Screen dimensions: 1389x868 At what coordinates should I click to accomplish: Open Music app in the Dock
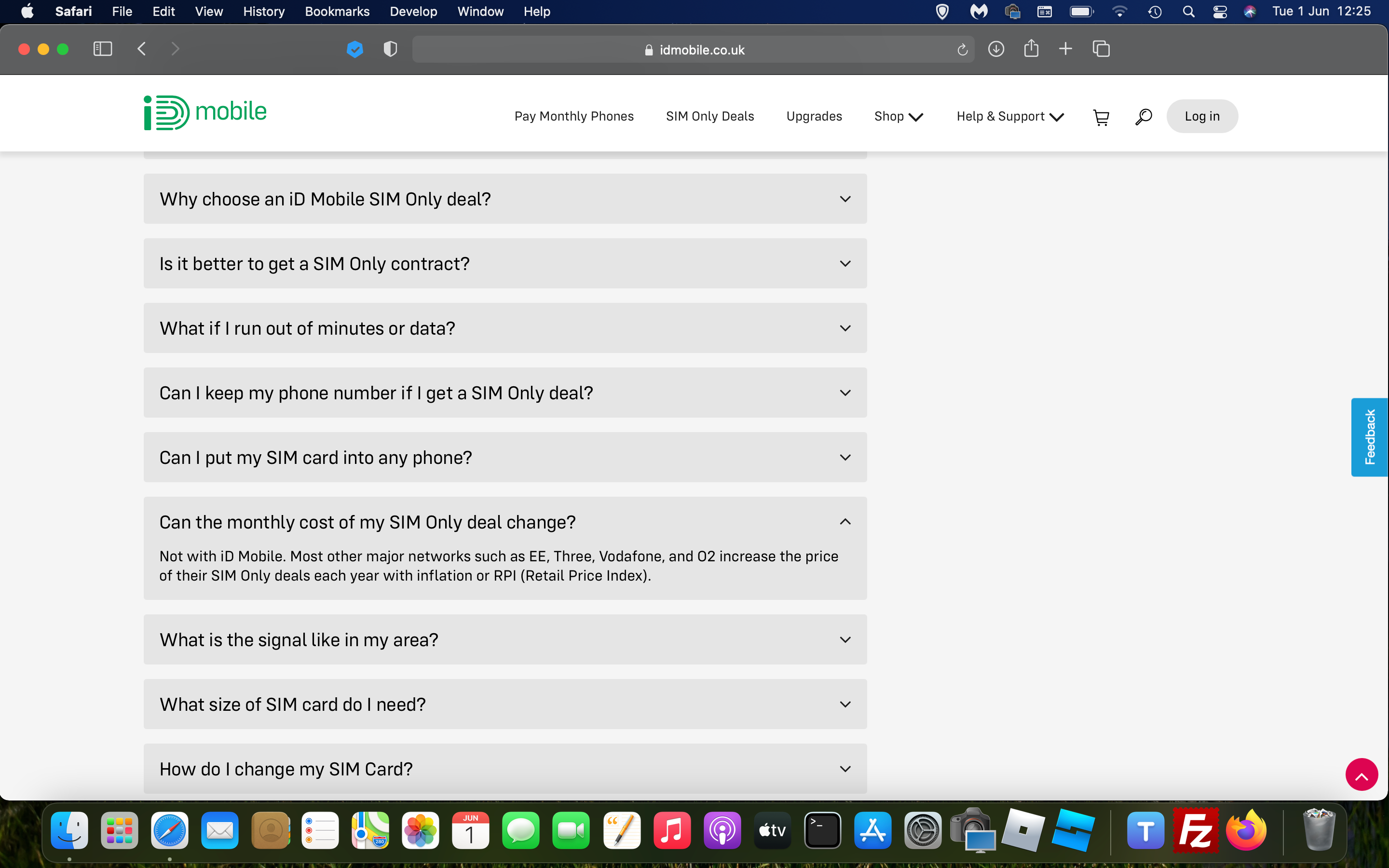[x=671, y=830]
